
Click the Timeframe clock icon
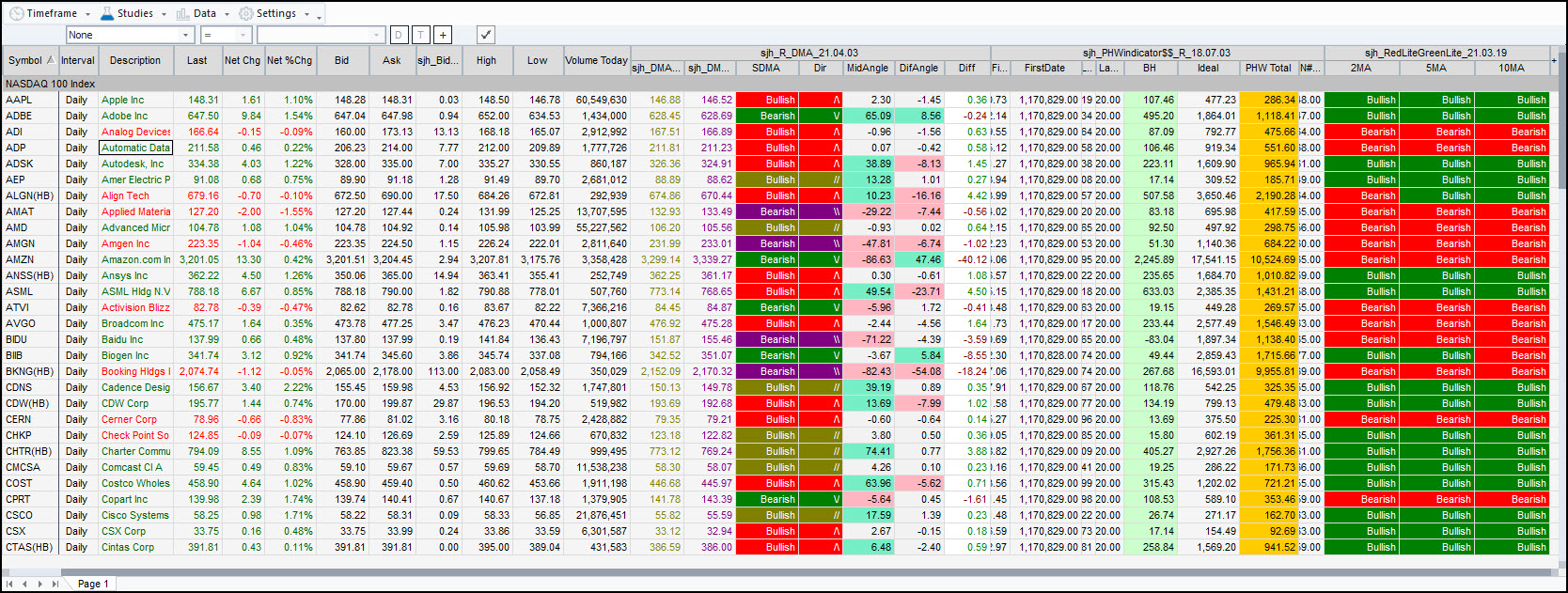click(x=16, y=13)
